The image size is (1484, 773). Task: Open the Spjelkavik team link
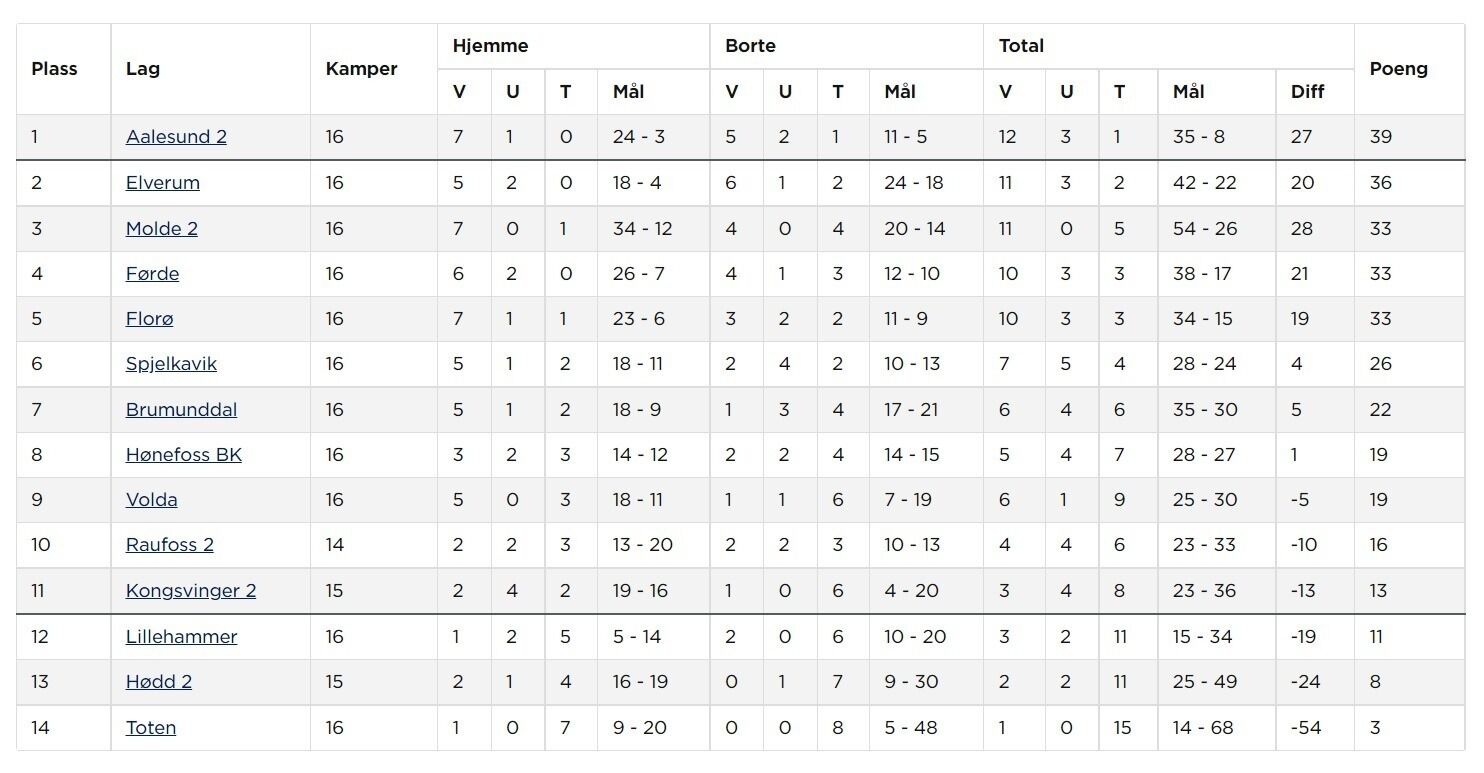pos(171,364)
